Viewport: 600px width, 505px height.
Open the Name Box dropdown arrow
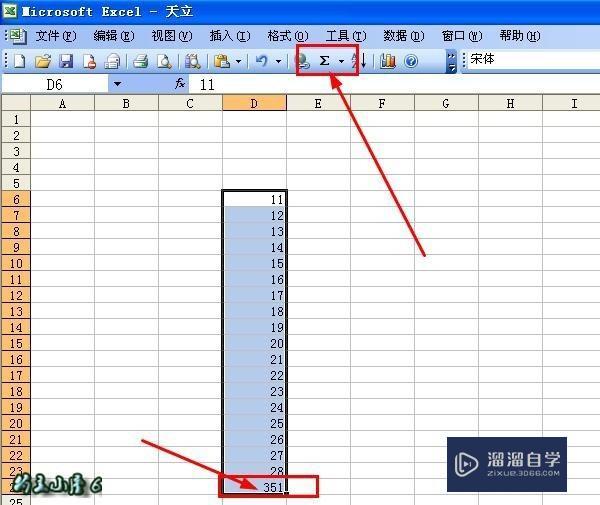click(117, 84)
